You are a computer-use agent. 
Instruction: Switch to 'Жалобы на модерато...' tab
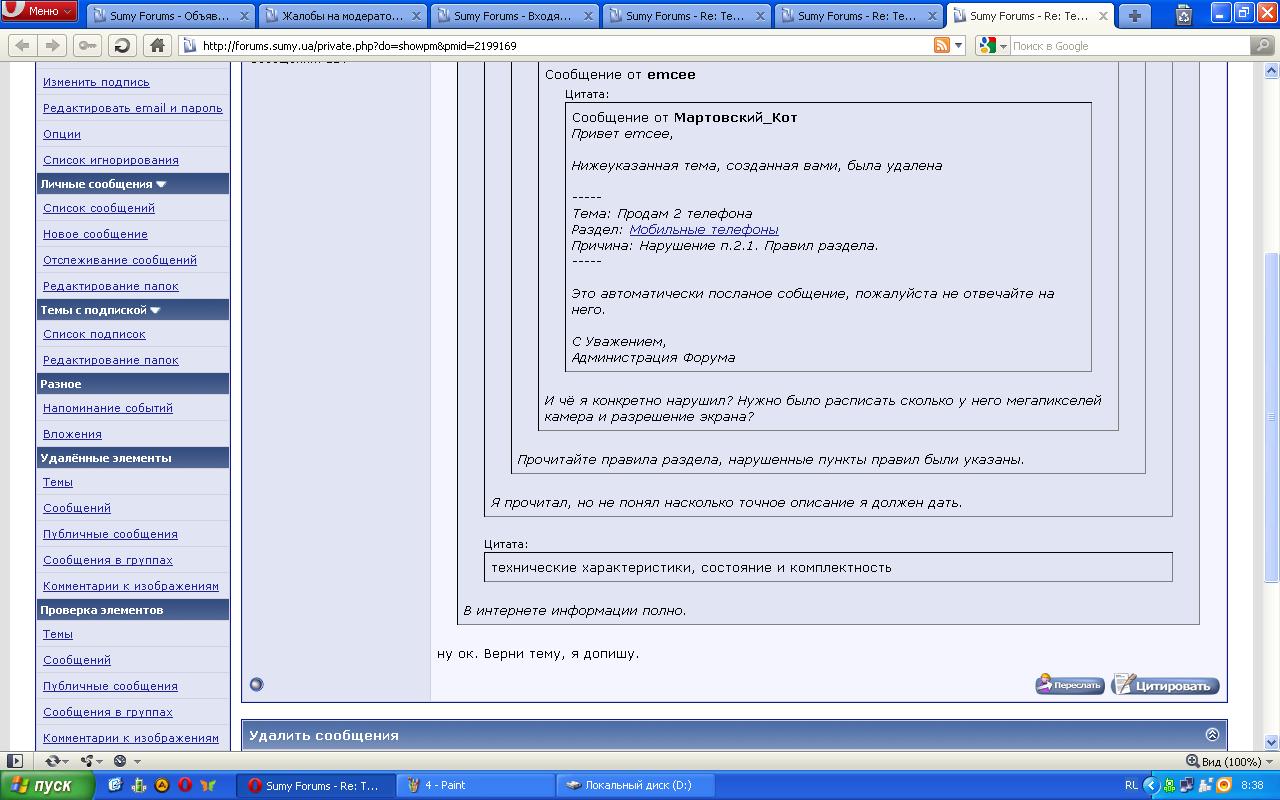[x=342, y=16]
